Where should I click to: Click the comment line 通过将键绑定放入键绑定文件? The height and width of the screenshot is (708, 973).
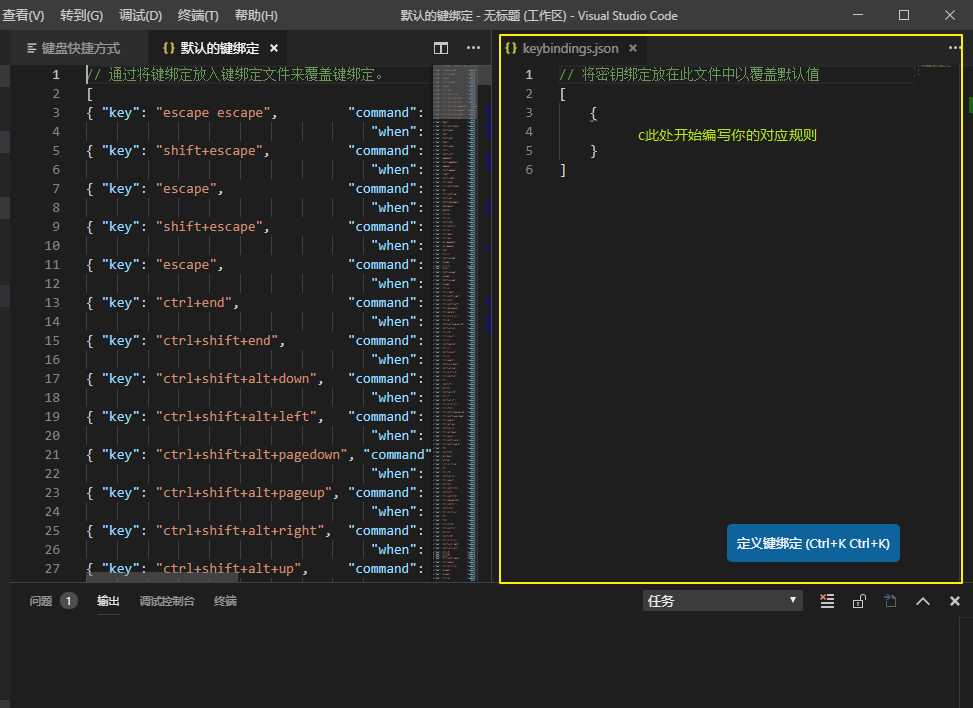click(235, 74)
